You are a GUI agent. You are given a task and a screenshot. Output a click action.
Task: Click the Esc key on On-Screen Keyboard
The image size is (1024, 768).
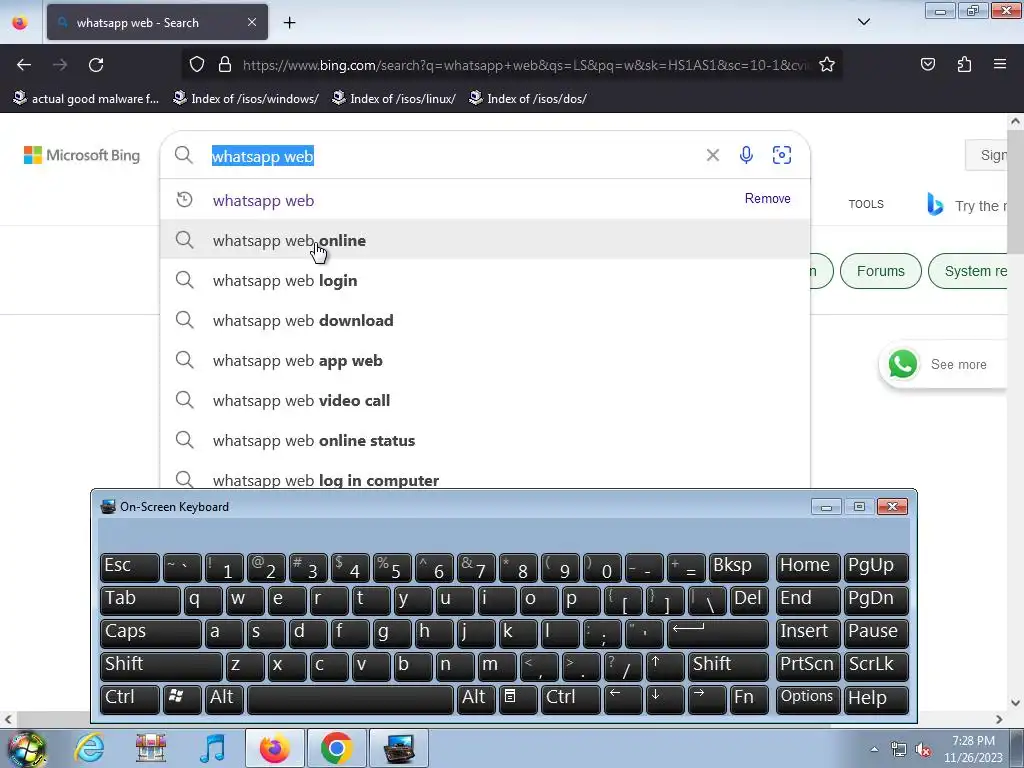coord(129,567)
